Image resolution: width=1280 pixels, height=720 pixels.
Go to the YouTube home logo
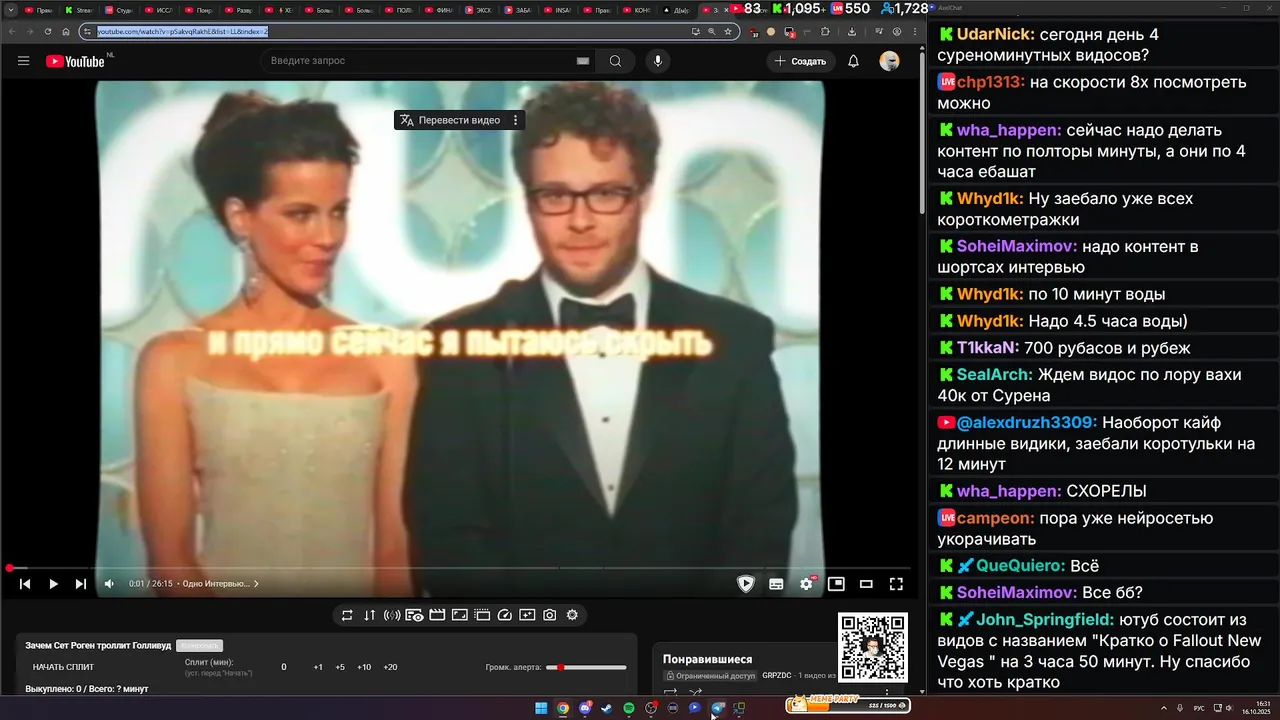coord(75,61)
